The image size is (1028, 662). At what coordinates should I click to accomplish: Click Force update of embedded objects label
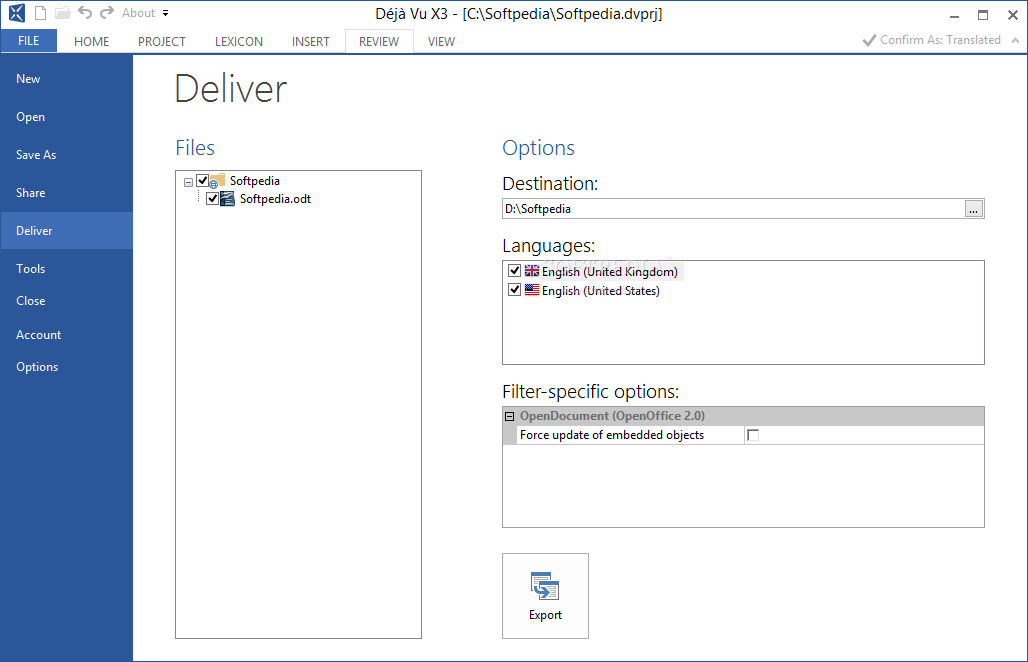coord(612,435)
